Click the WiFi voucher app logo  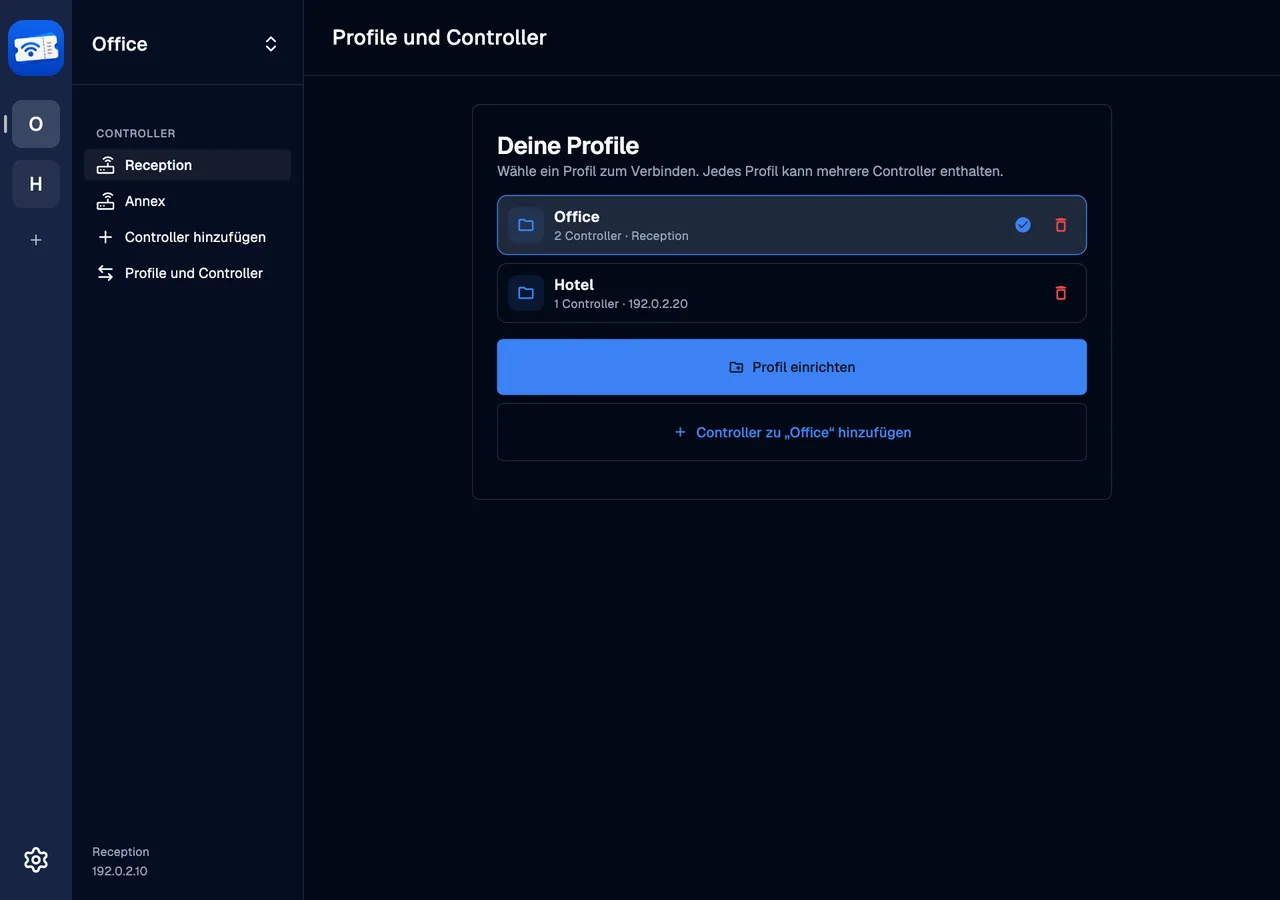36,48
